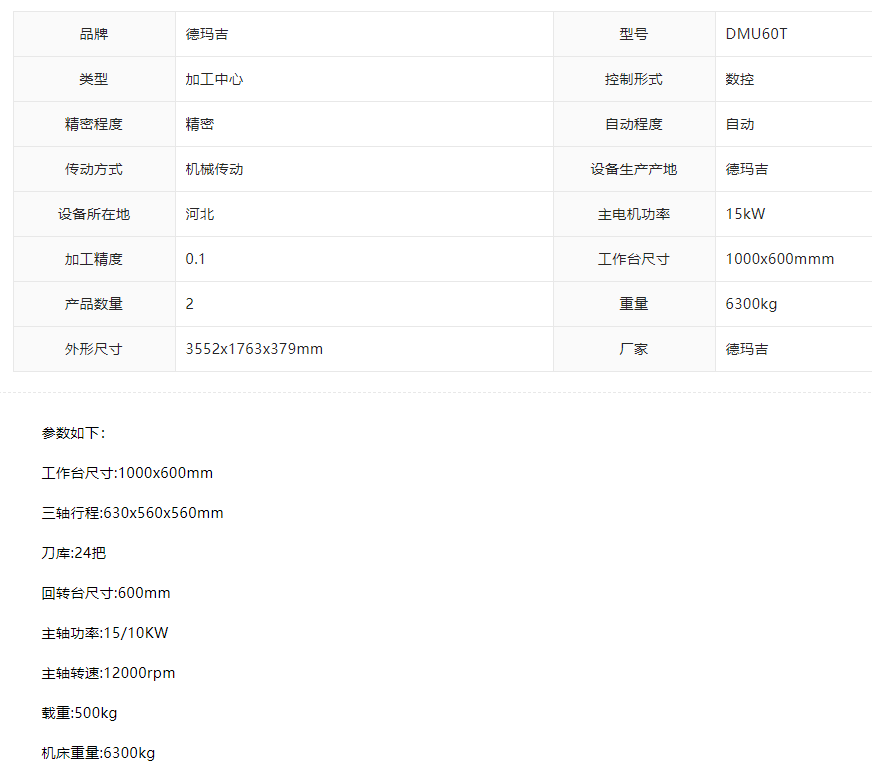Select the 精密 value cell

coord(364,124)
